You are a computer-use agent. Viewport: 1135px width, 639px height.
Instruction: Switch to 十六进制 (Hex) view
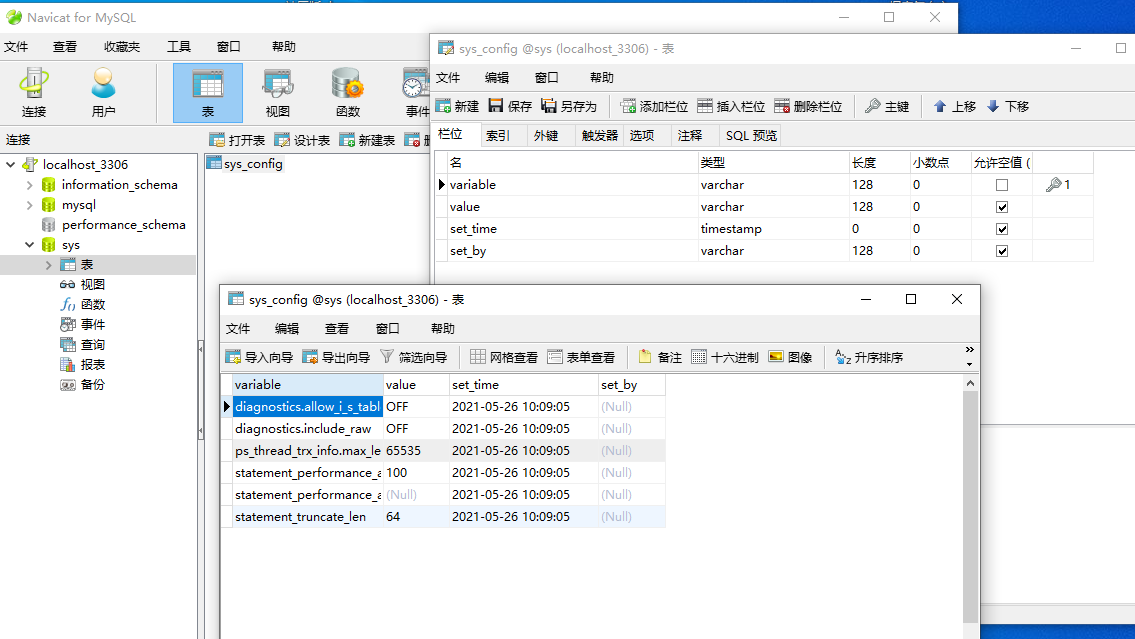[725, 357]
